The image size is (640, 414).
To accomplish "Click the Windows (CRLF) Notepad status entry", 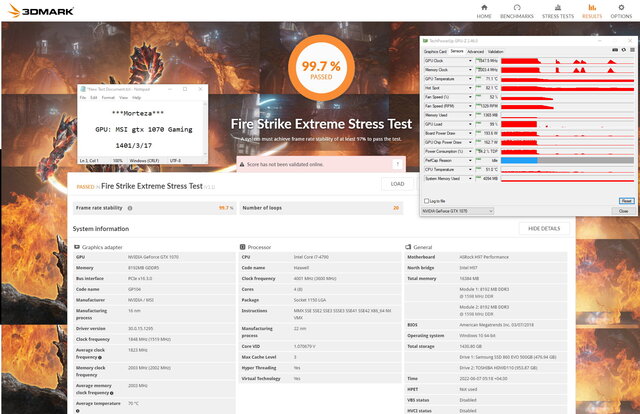I will click(x=144, y=161).
